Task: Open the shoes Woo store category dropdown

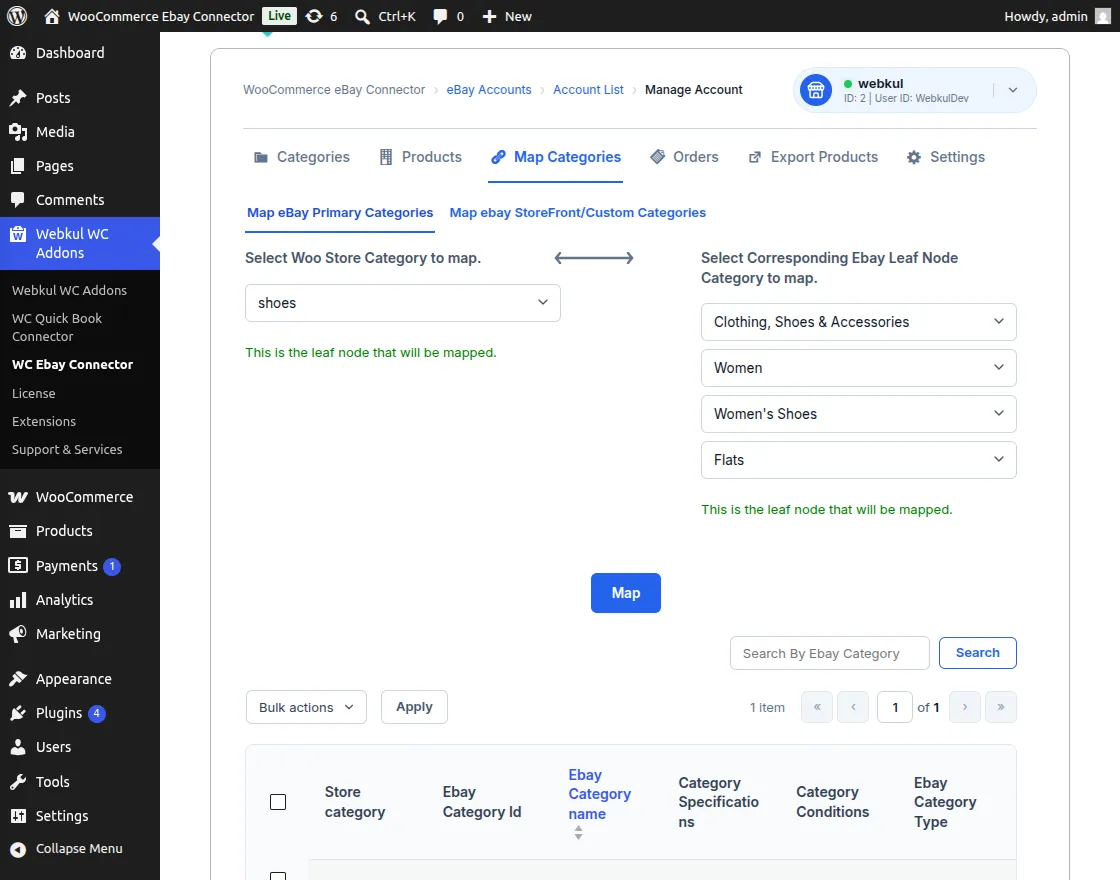Action: point(403,303)
